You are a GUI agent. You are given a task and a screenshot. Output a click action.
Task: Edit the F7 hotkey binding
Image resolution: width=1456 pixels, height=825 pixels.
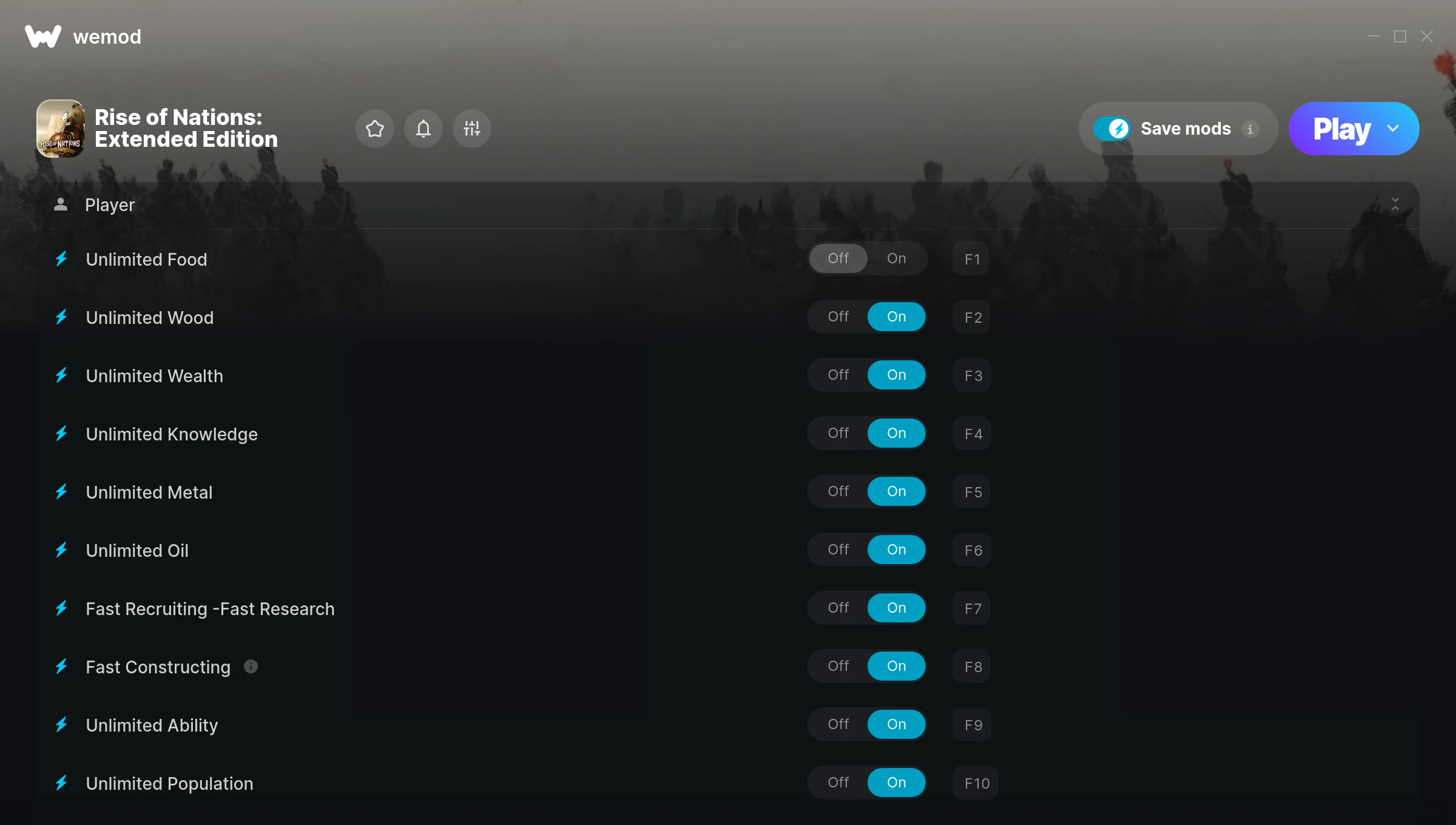coord(972,608)
